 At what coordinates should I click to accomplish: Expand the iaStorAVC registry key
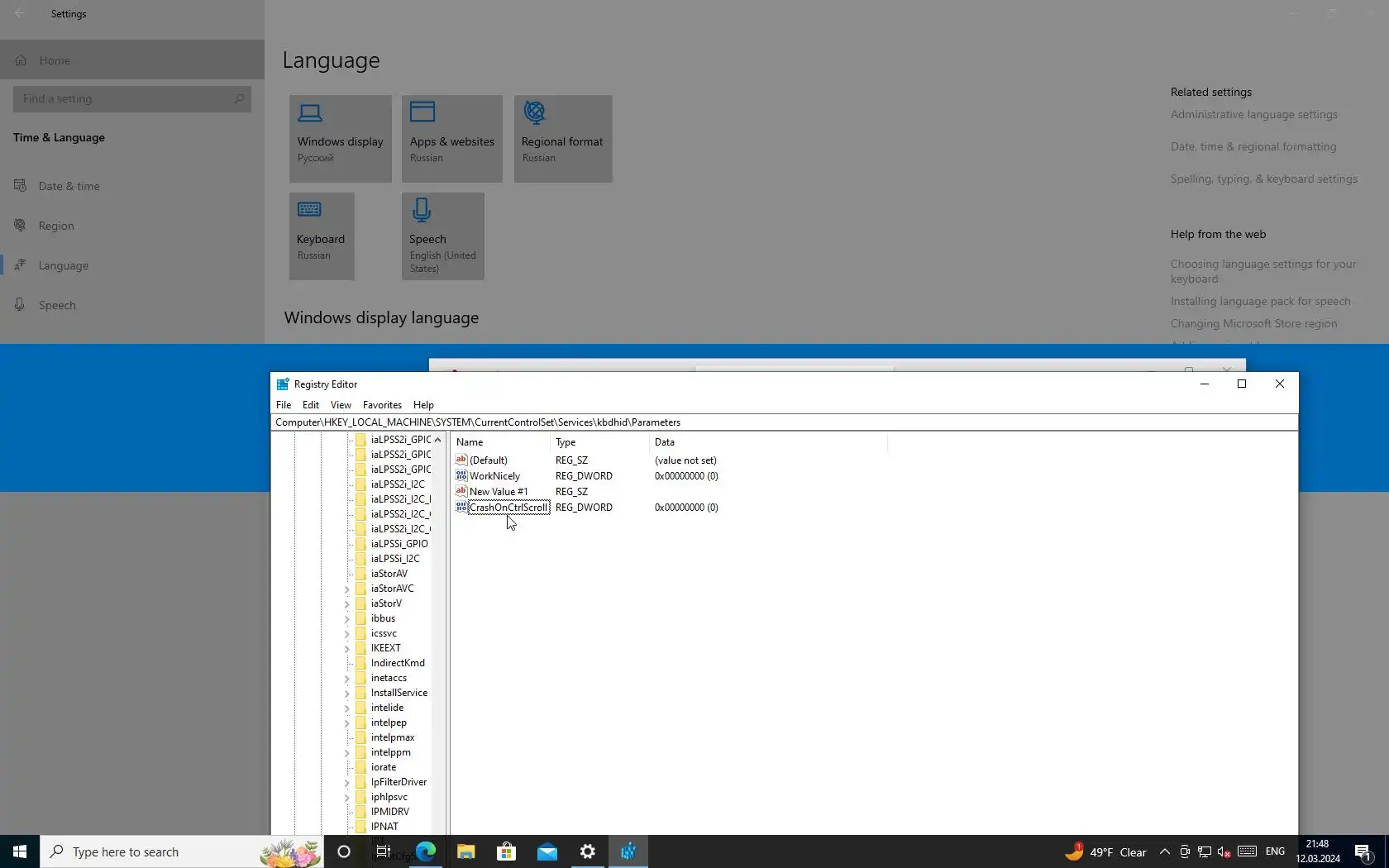click(x=347, y=589)
